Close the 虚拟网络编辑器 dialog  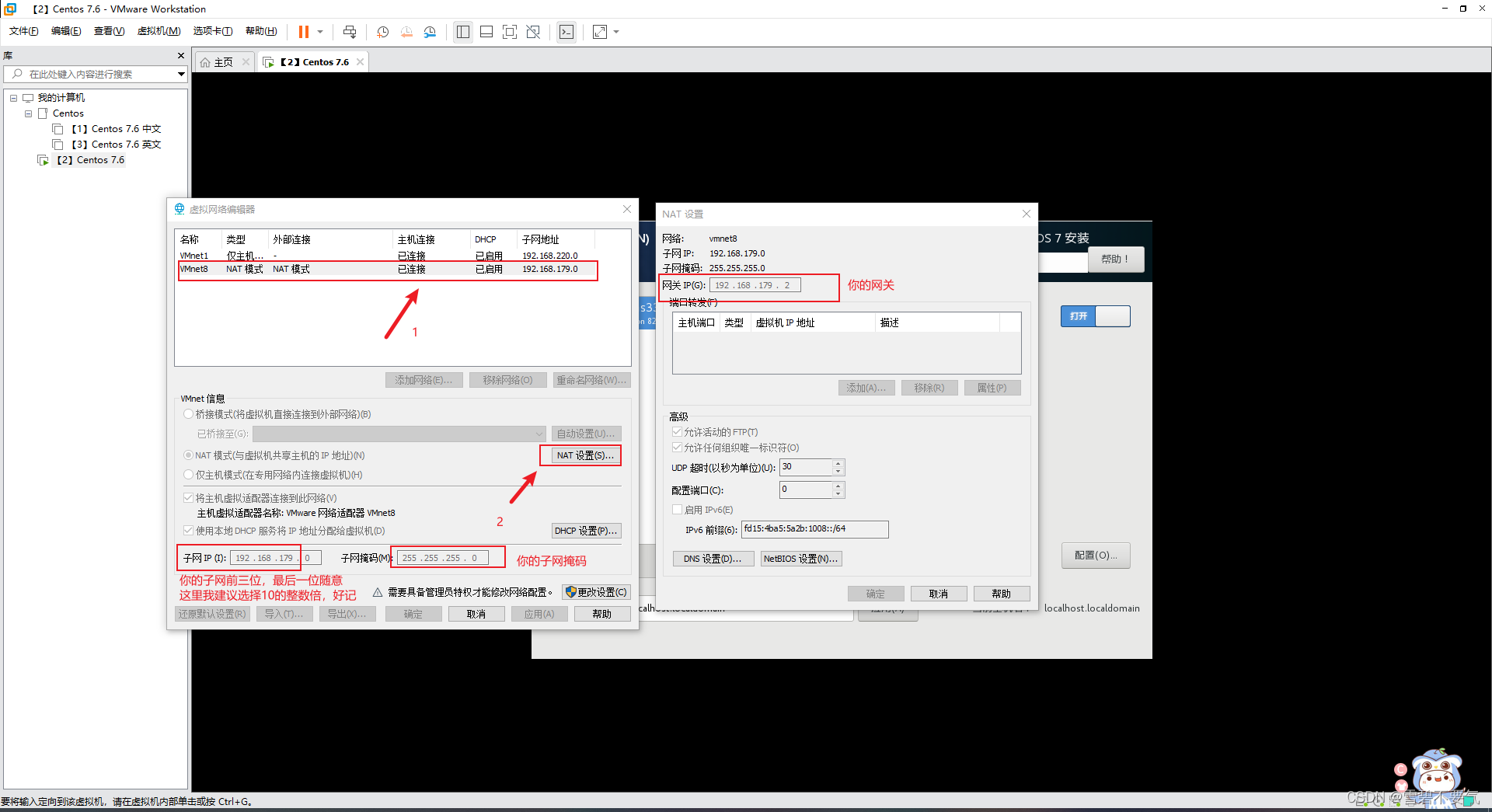(x=627, y=209)
